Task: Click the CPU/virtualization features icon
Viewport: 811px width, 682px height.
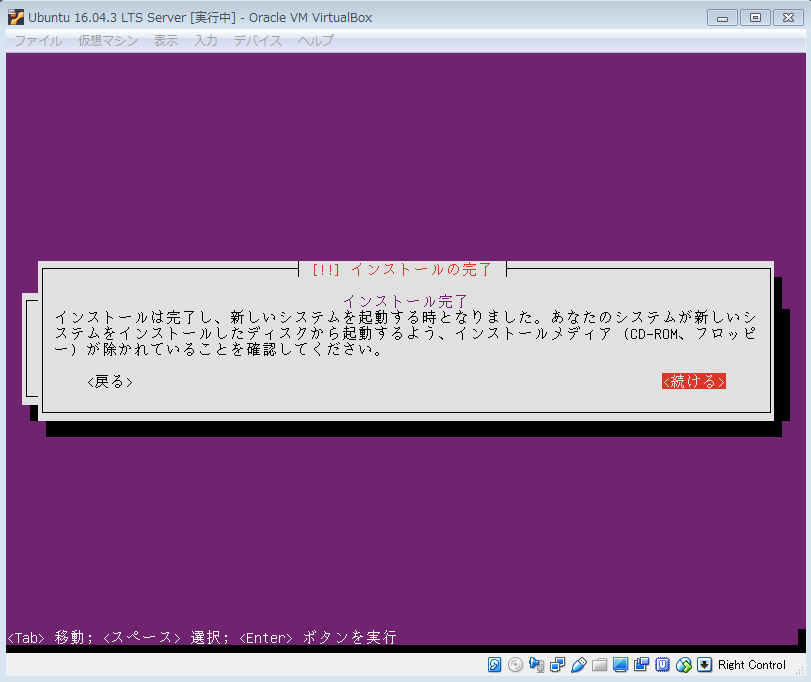Action: 662,665
